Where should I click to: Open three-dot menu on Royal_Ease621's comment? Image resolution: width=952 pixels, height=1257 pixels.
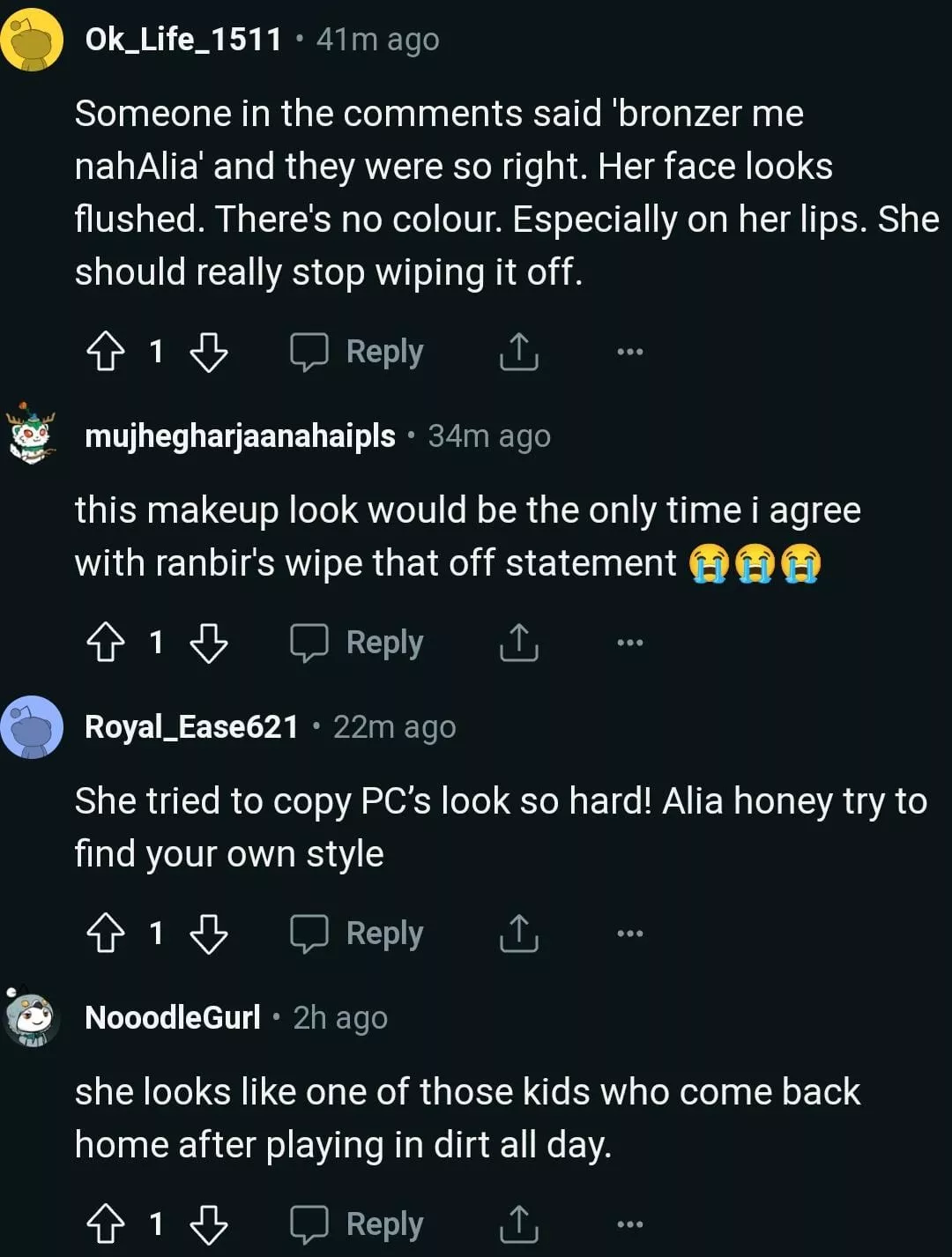[x=629, y=933]
